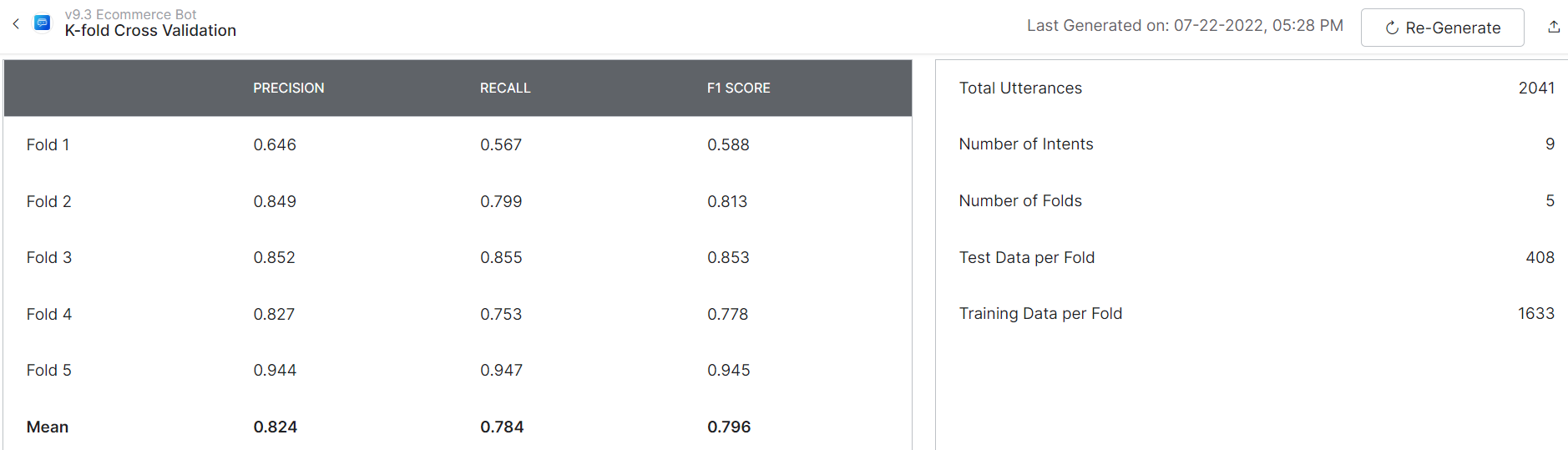Select the F1 SCORE column header
This screenshot has width=1568, height=450.
click(x=738, y=88)
